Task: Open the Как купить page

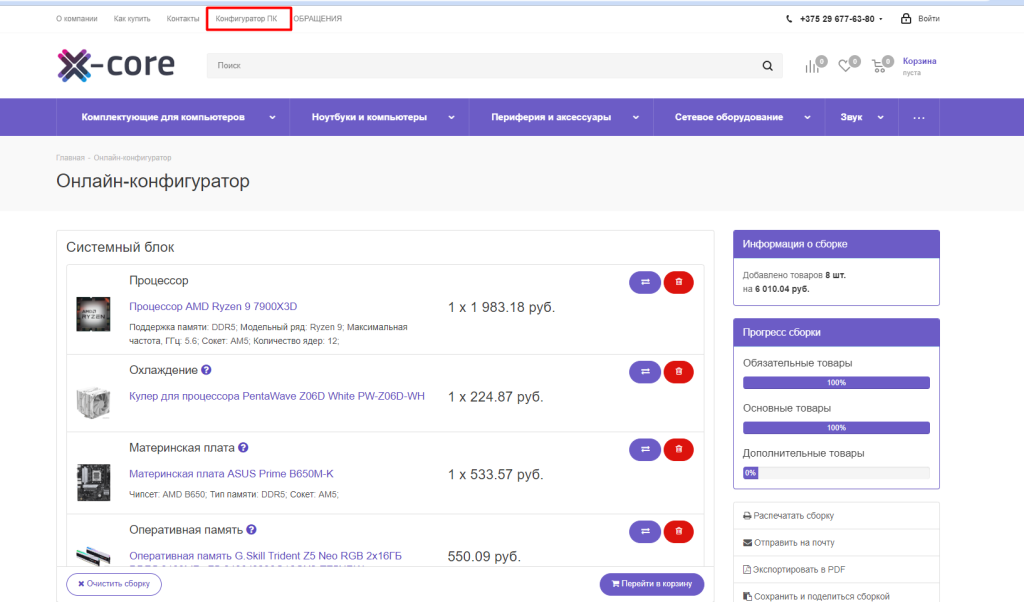Action: [132, 19]
